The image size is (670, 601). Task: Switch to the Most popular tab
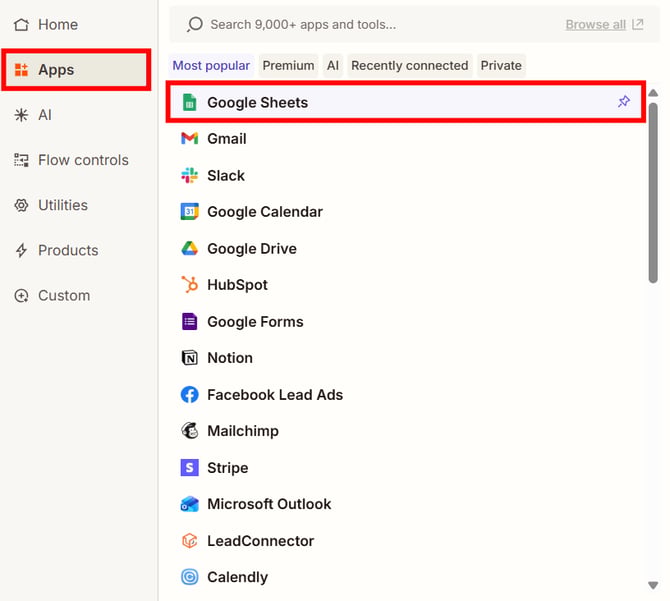(x=211, y=66)
